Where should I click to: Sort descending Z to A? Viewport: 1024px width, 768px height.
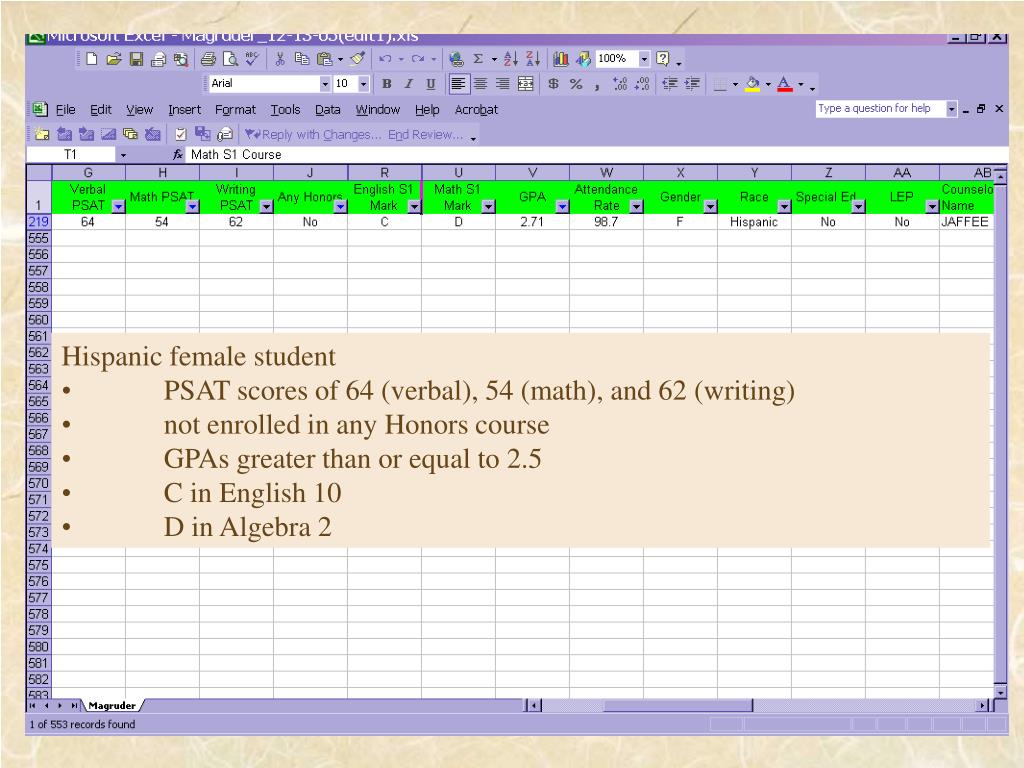pos(533,59)
